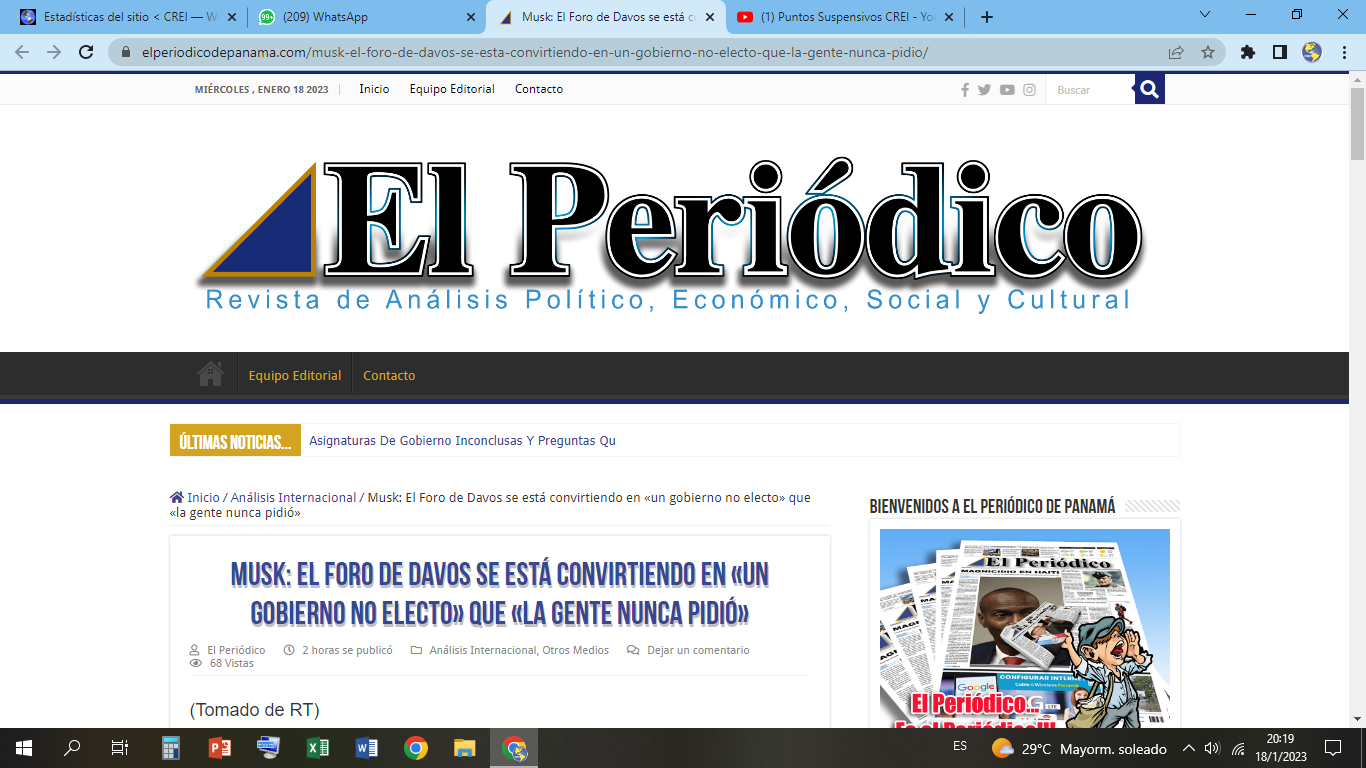
Task: Open new tab with plus button
Action: pos(987,17)
